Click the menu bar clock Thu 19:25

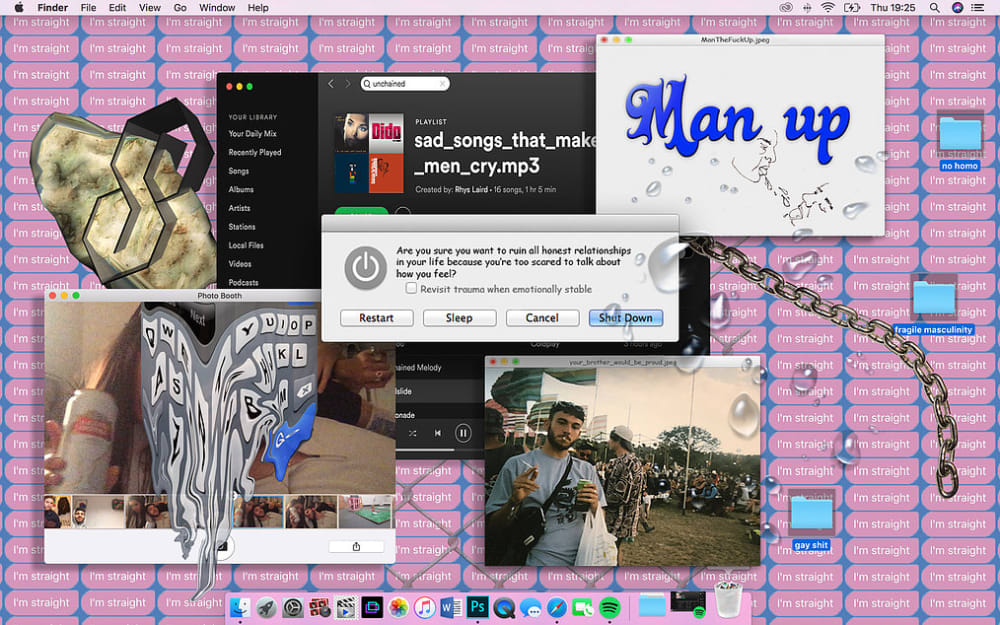pos(893,8)
